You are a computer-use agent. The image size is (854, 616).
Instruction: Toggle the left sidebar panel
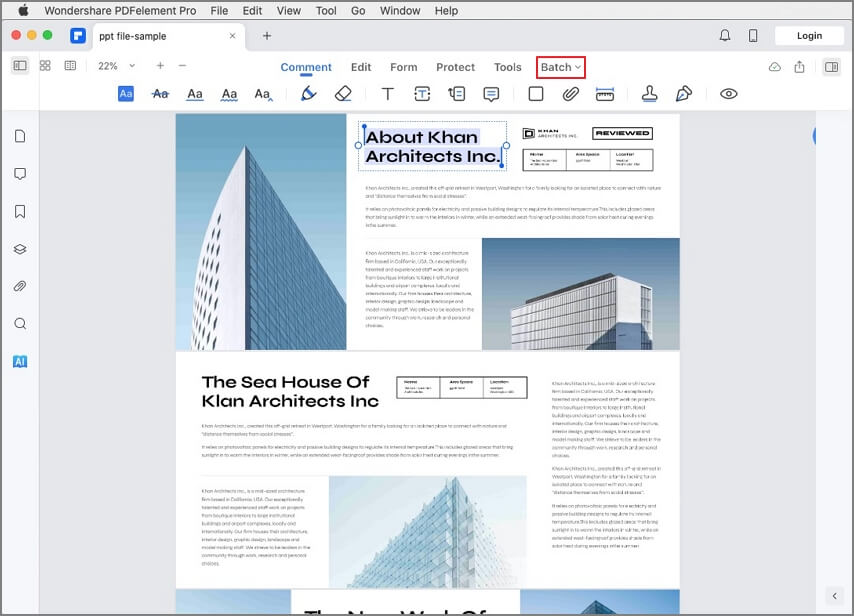20,65
